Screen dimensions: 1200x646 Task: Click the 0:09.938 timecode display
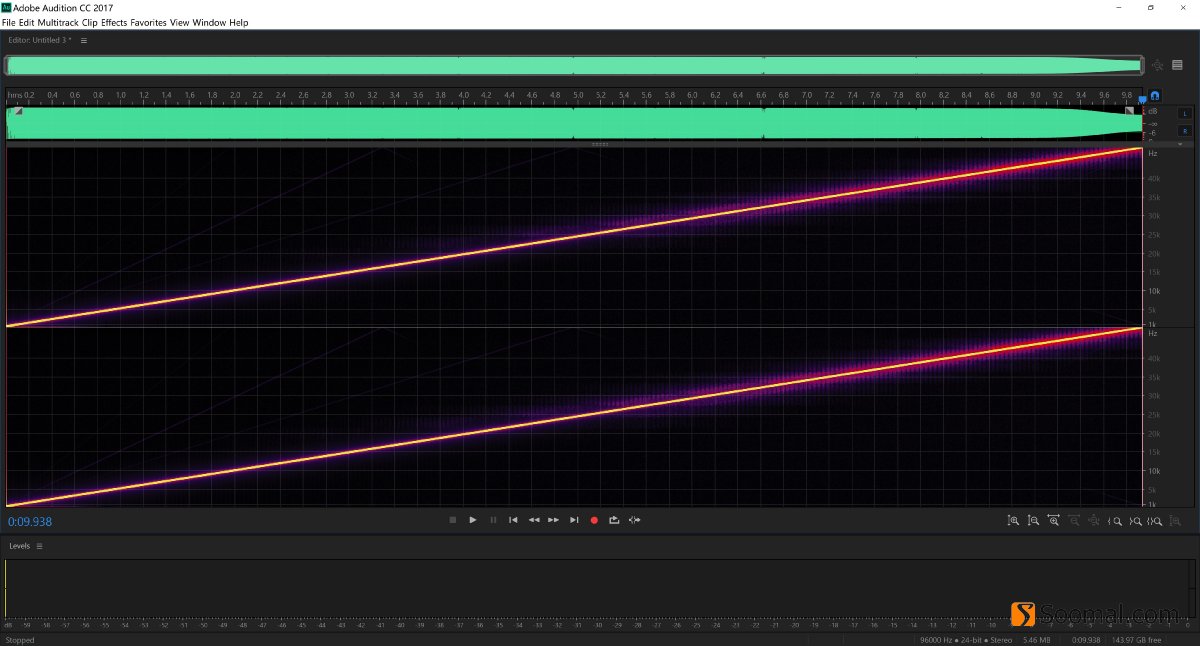coord(30,522)
